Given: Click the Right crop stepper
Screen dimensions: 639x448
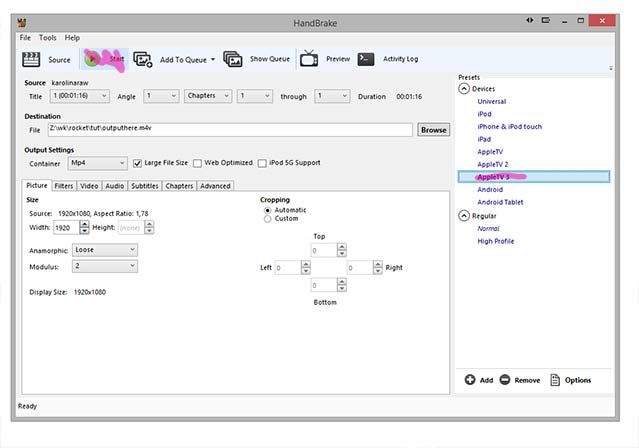Looking at the screenshot, I should pos(378,267).
